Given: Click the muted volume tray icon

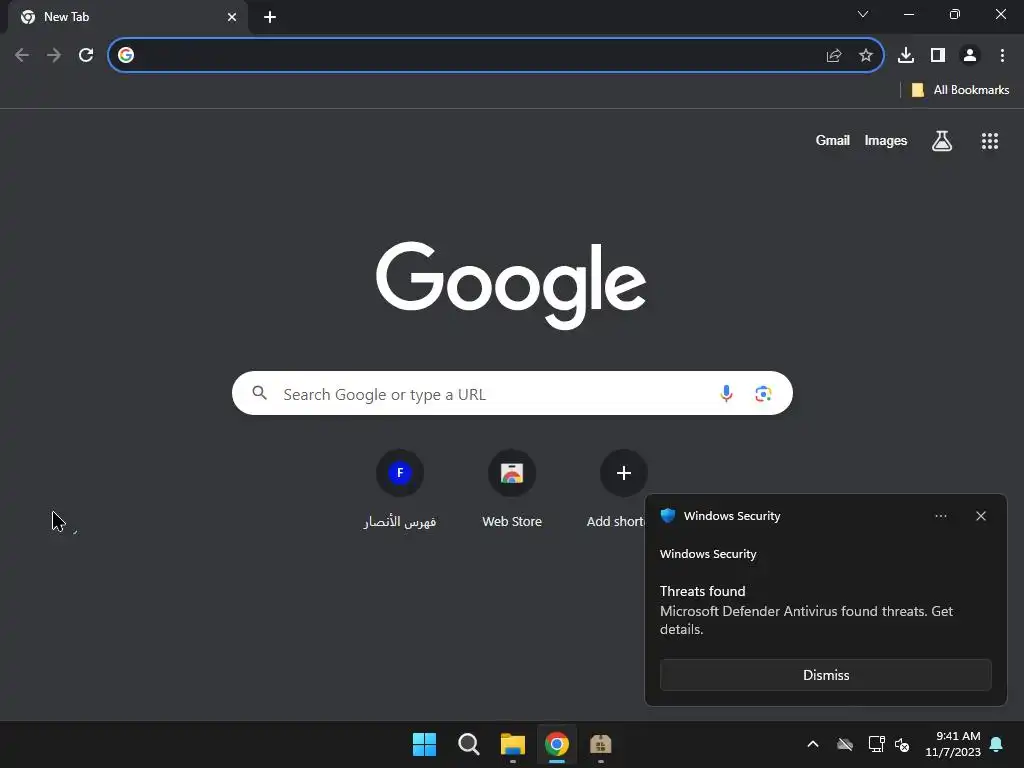Looking at the screenshot, I should tap(902, 744).
